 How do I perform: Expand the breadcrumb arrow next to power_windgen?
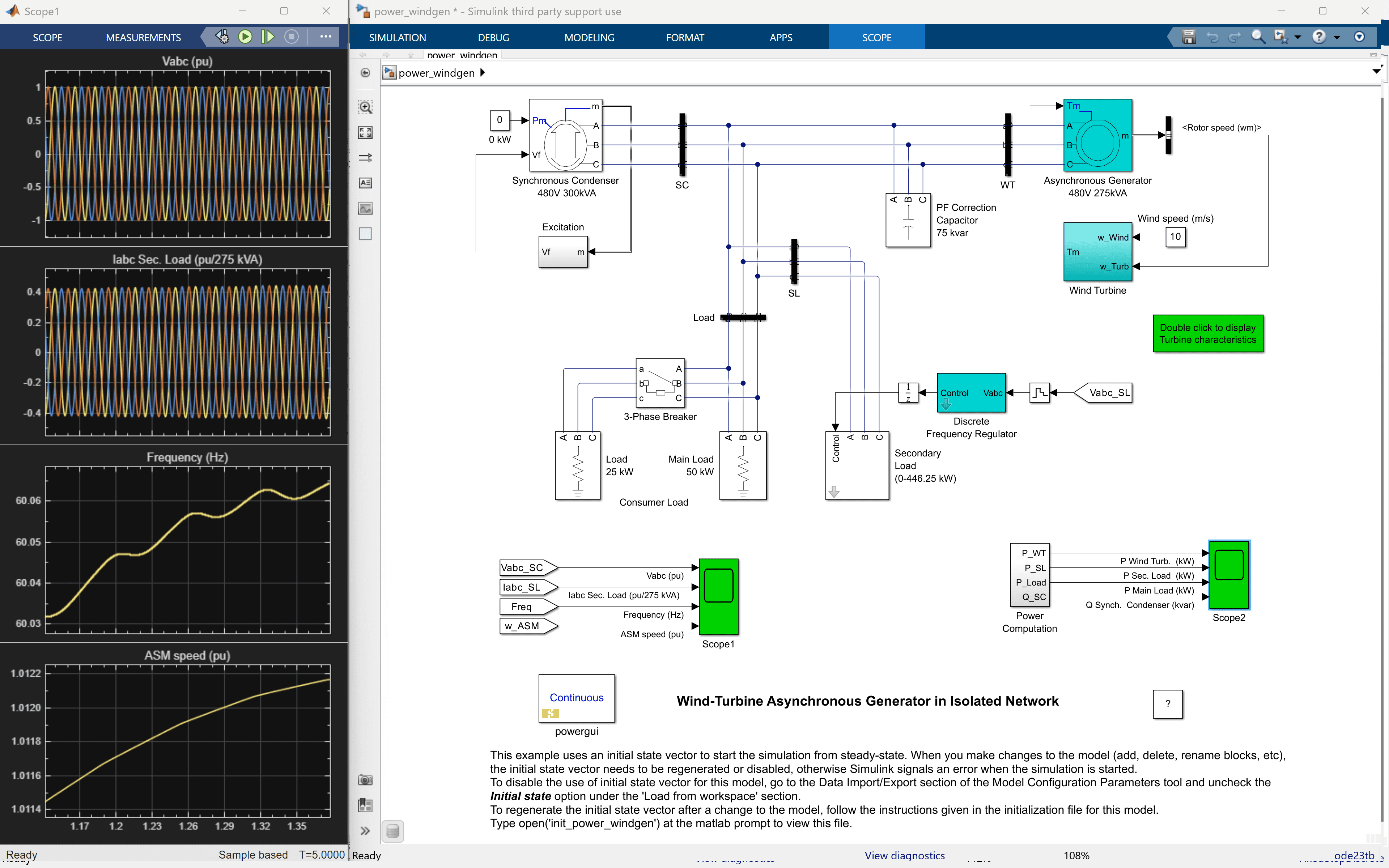click(483, 72)
